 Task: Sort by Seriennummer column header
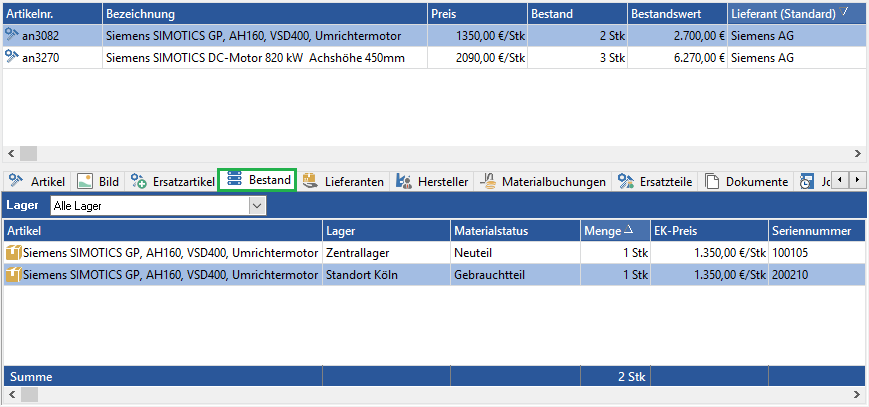(x=817, y=231)
